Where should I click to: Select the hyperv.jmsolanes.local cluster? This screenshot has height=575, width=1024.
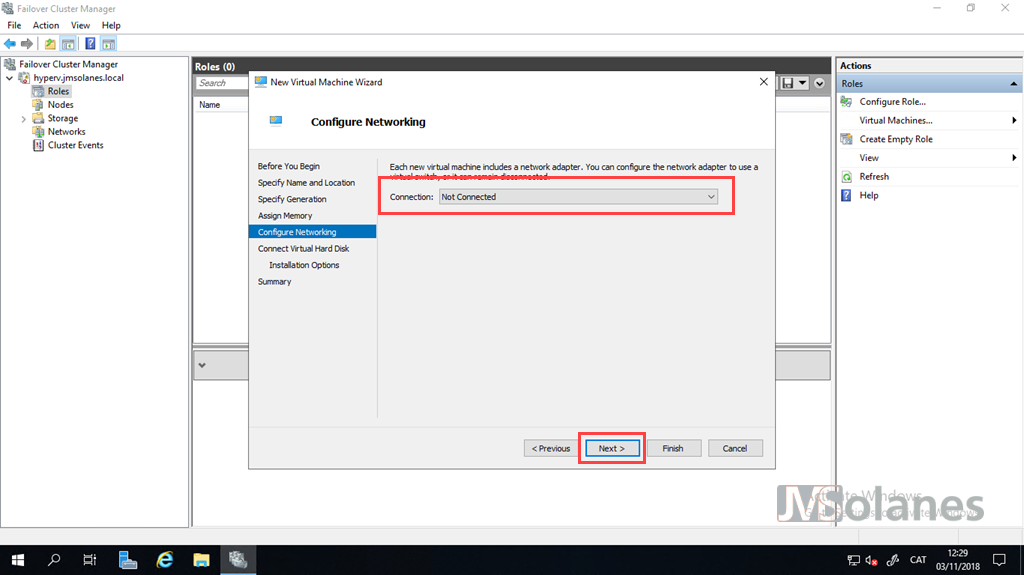click(78, 78)
